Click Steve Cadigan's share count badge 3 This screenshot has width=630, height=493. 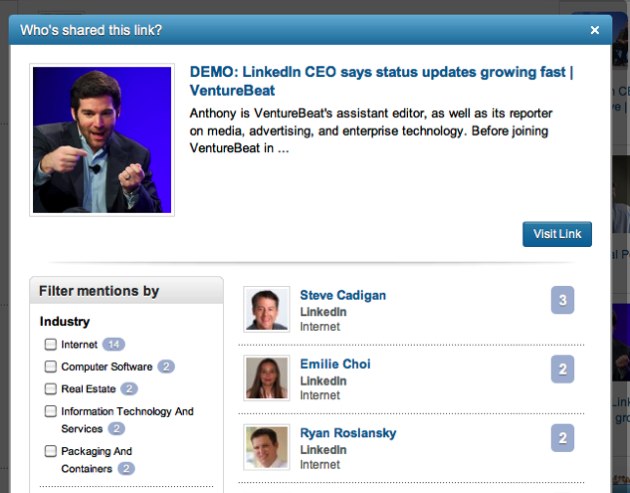point(563,300)
